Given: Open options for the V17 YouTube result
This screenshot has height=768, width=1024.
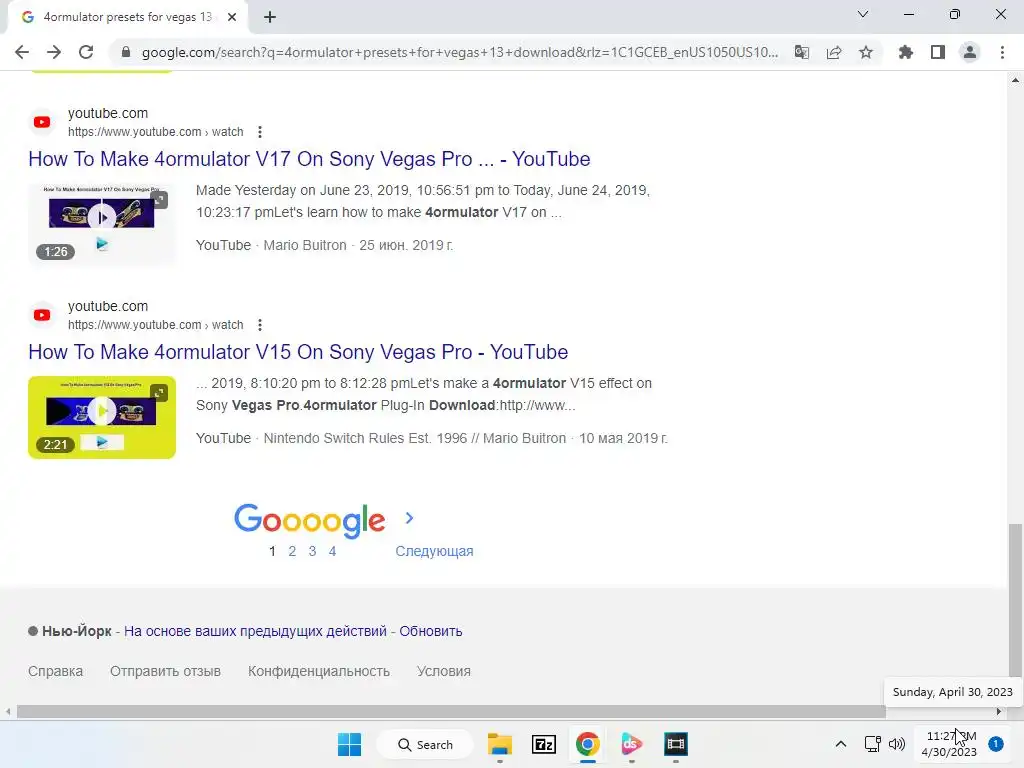Looking at the screenshot, I should pos(260,132).
